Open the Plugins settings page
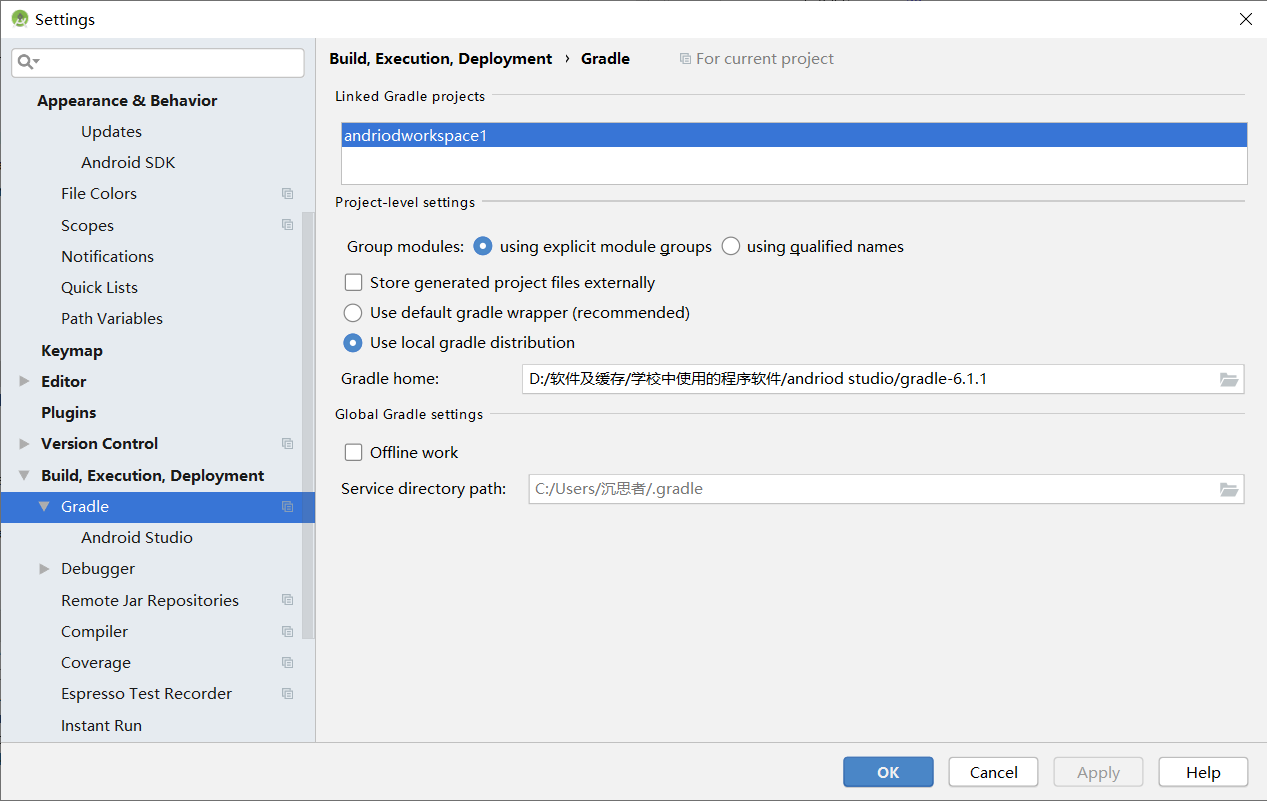This screenshot has width=1267, height=801. coord(69,413)
